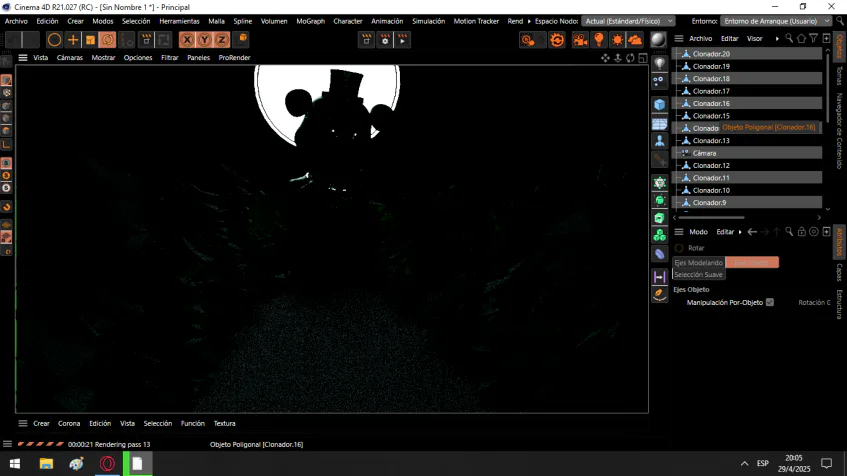Viewport: 847px width, 476px height.
Task: Click viewport pan move arrows icon
Action: point(605,58)
